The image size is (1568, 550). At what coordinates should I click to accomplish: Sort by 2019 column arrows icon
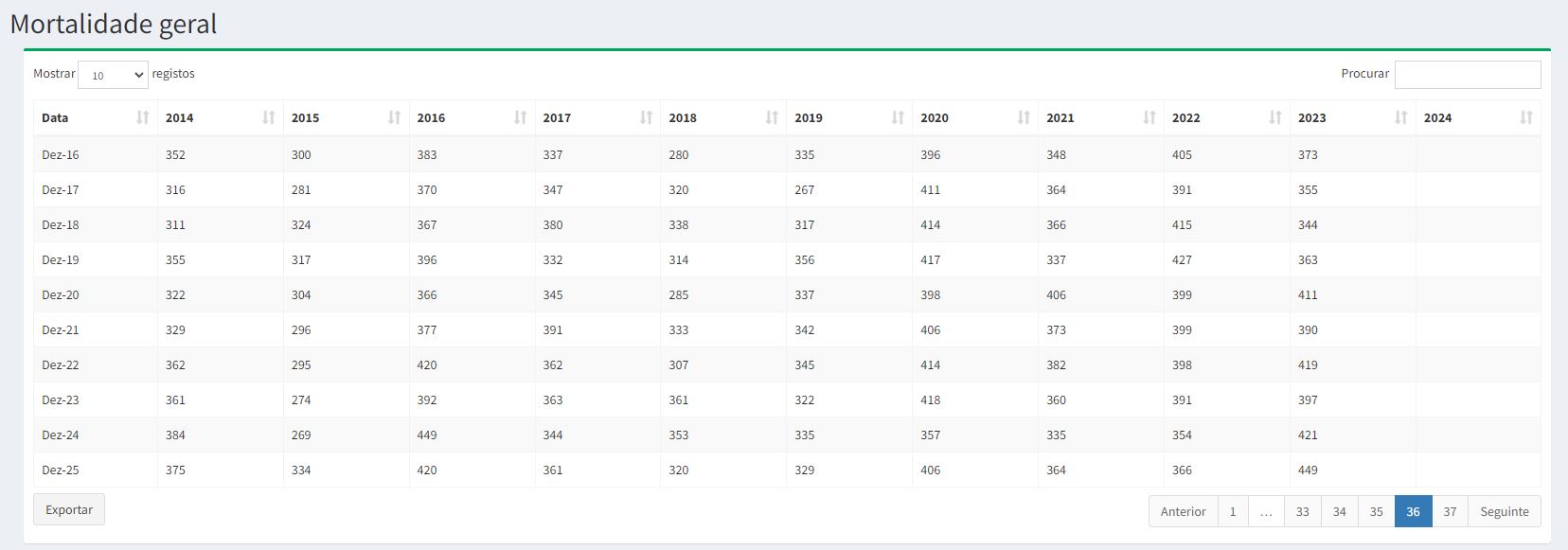coord(899,117)
